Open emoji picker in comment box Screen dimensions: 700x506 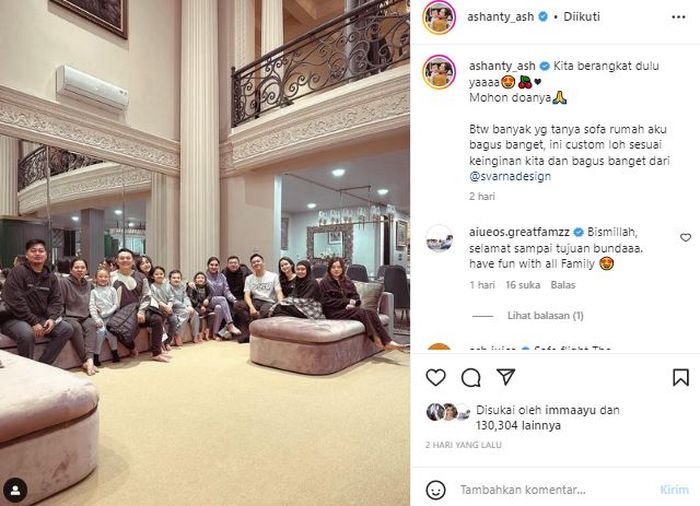point(435,490)
